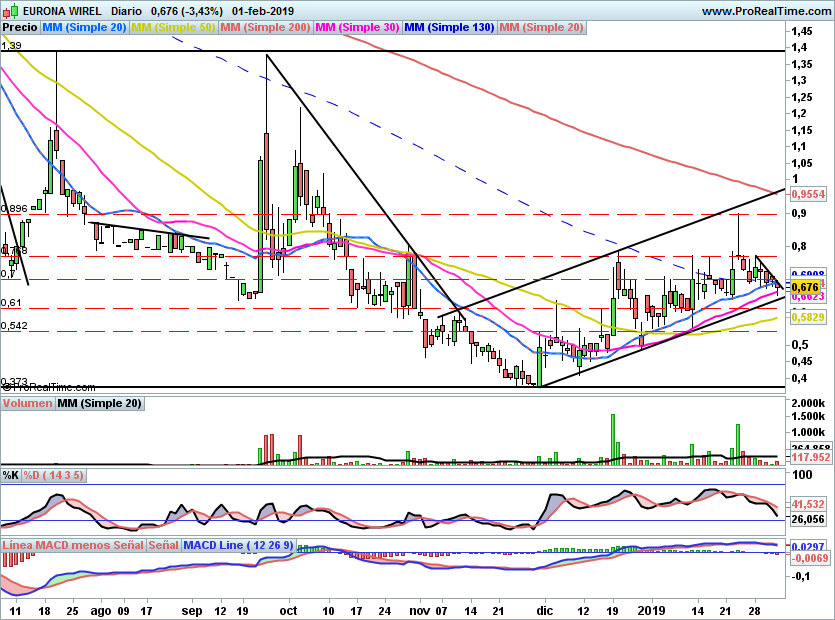Select the yellow MM (Simple 50) label
The width and height of the screenshot is (835, 620).
click(173, 28)
